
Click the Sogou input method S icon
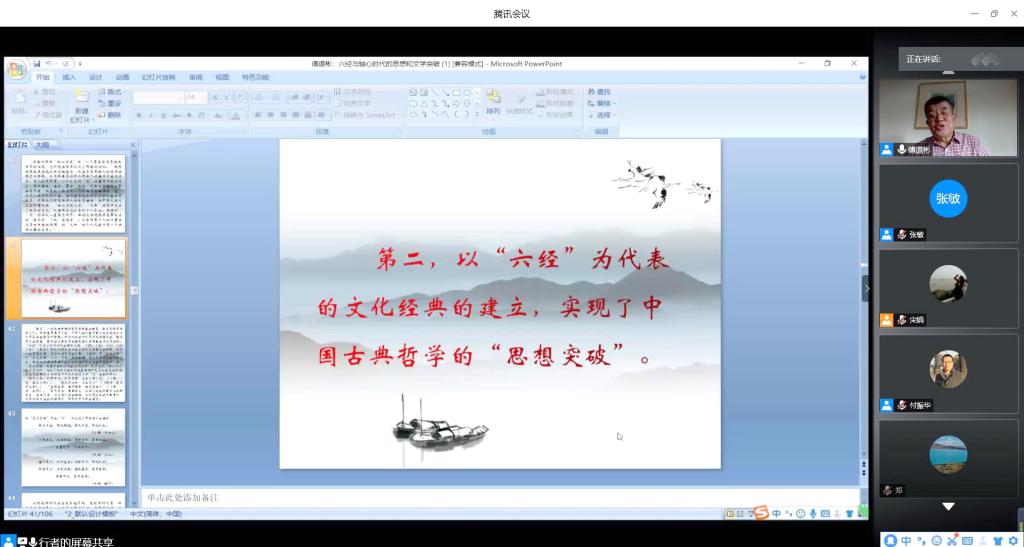click(762, 513)
